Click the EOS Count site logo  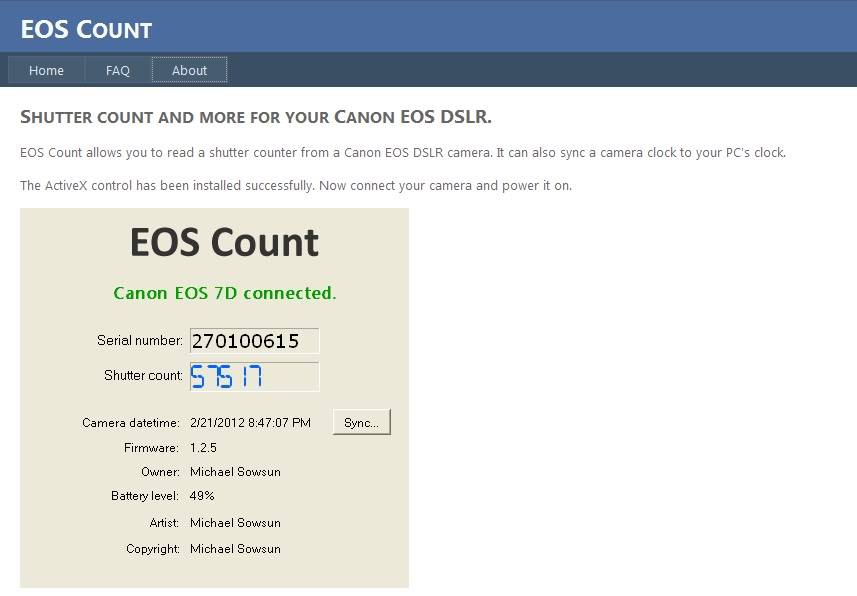[86, 30]
